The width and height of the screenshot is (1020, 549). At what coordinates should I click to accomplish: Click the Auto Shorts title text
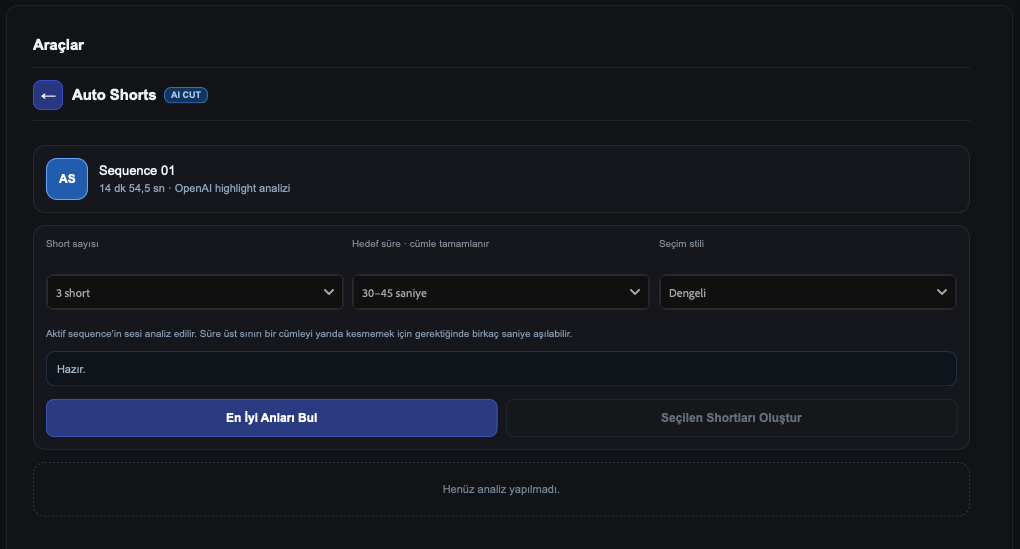coord(114,95)
